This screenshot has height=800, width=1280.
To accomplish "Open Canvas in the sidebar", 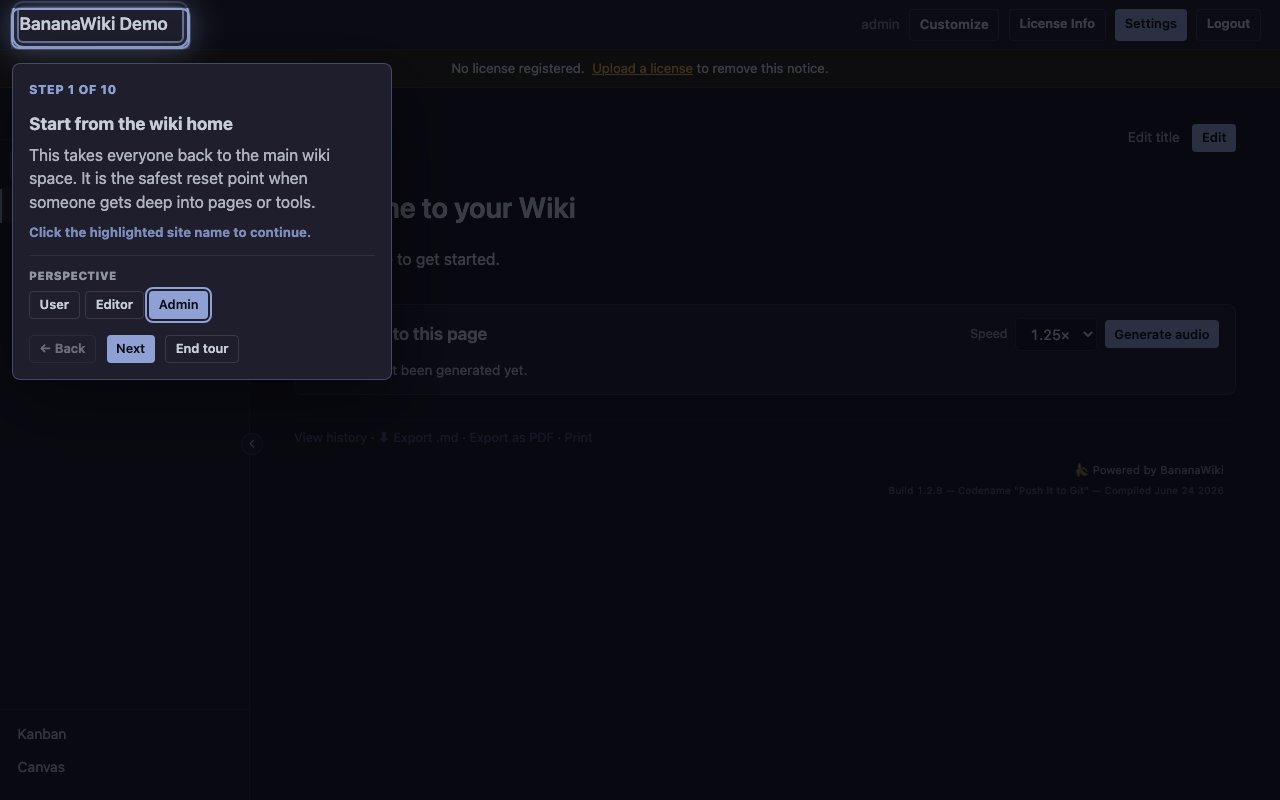I will tap(41, 767).
